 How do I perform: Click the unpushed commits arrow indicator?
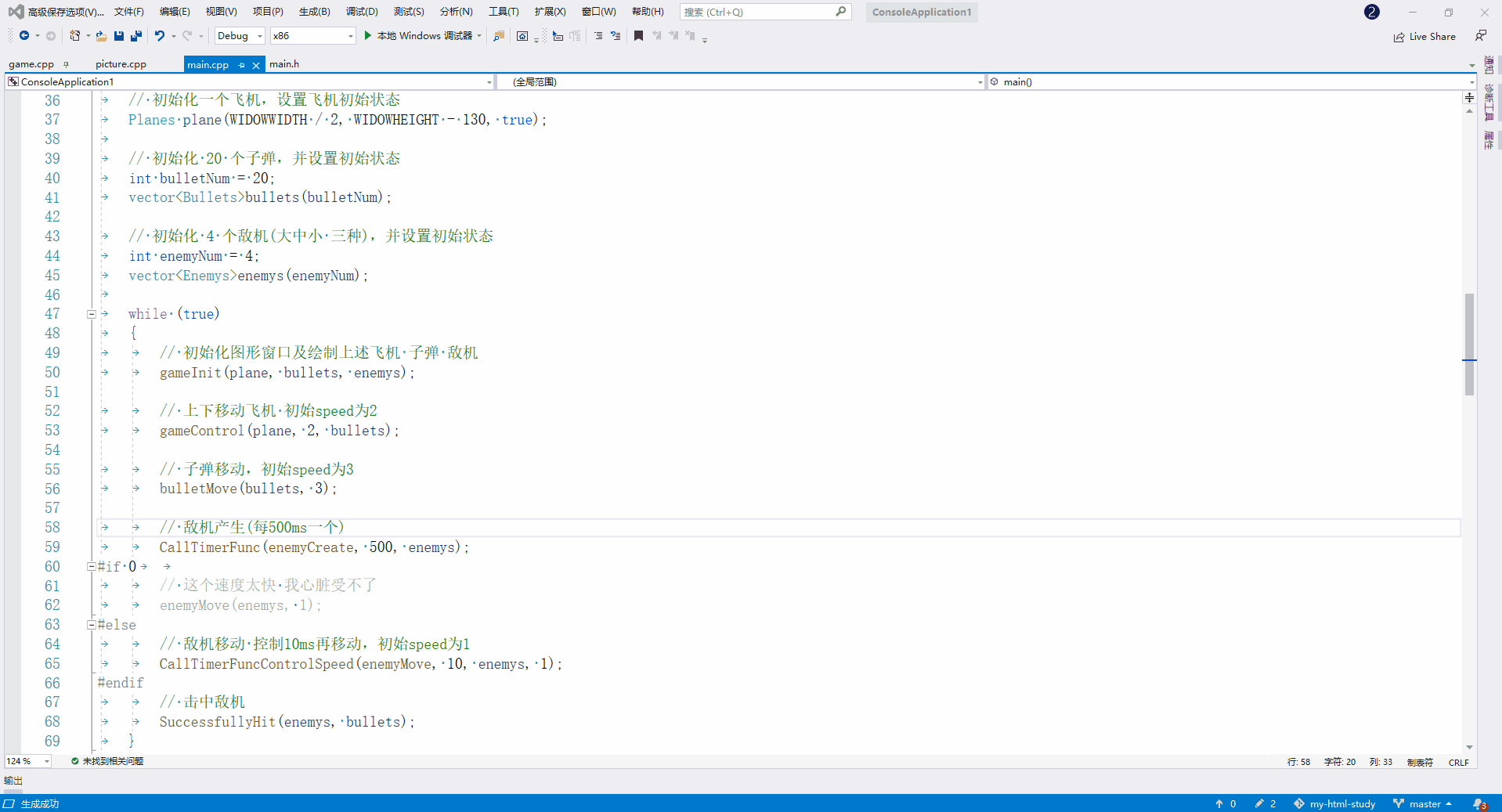click(1226, 804)
